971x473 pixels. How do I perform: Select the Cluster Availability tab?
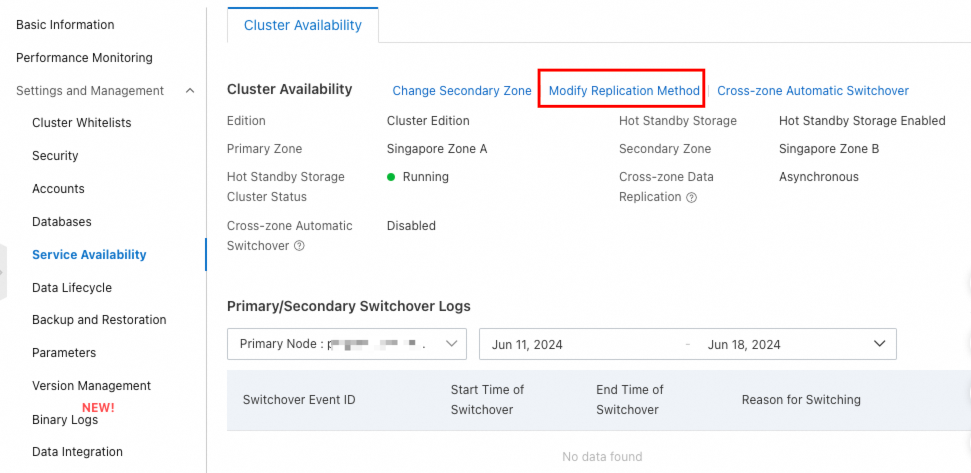click(x=302, y=25)
